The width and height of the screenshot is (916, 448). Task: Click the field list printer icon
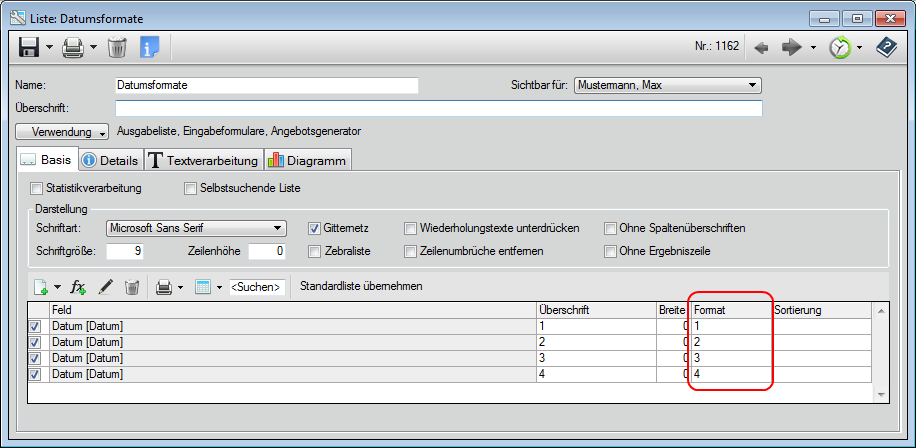click(x=164, y=287)
